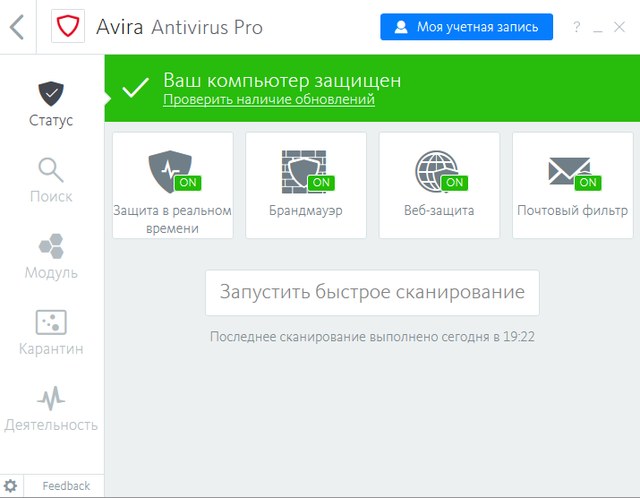Open the Почтовый фильтр envelope tile
The width and height of the screenshot is (640, 498).
coord(572,185)
